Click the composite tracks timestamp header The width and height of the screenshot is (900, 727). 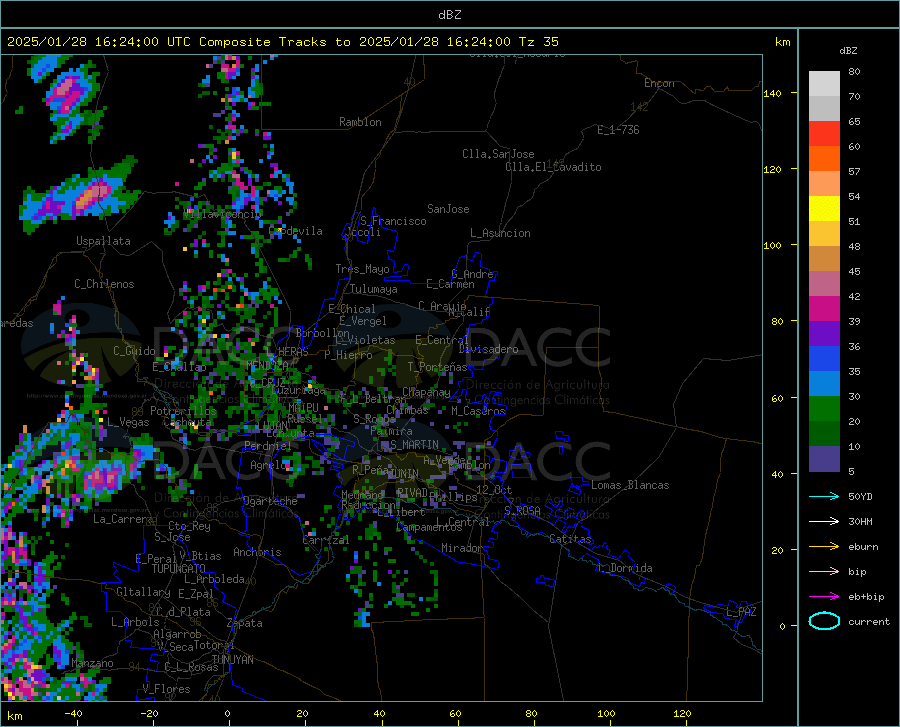coord(282,42)
